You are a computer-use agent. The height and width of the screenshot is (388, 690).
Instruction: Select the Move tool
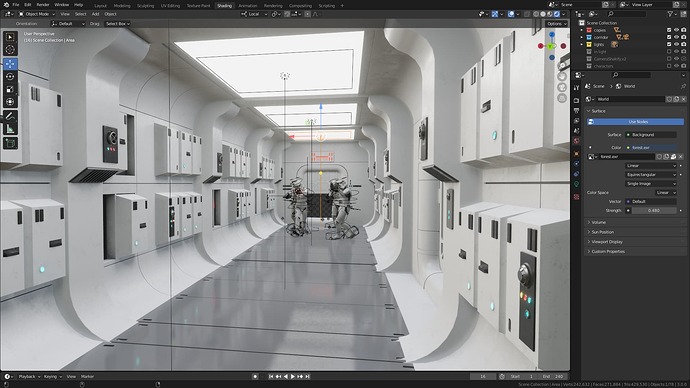10,64
